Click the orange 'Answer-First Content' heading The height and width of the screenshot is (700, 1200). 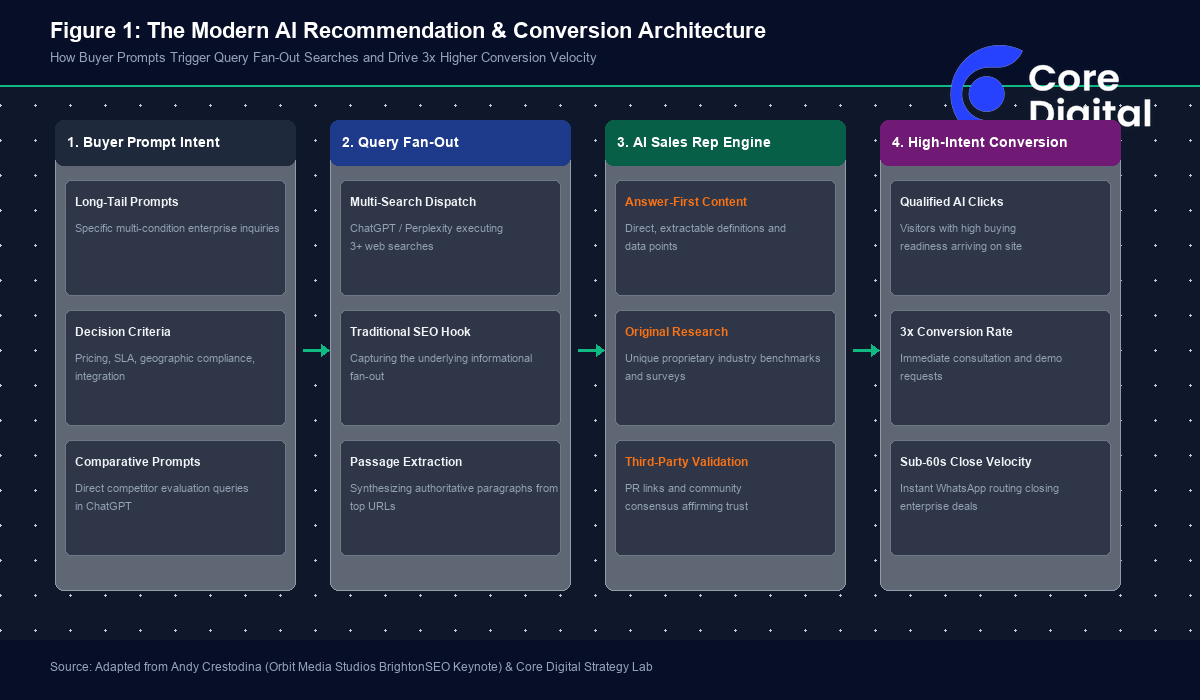pos(686,202)
